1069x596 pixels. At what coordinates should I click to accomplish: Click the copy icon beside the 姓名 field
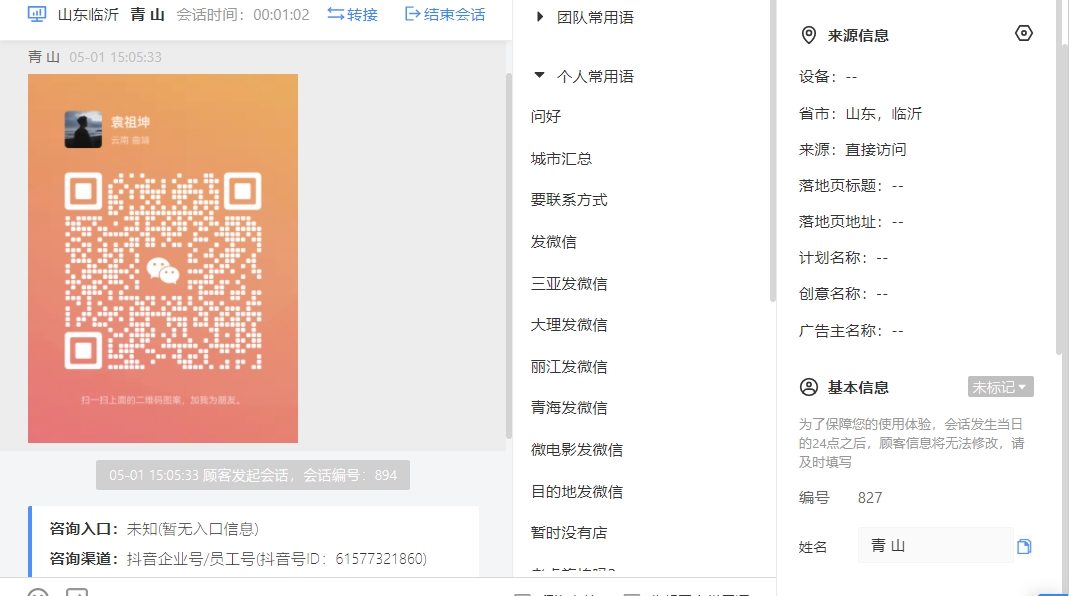(1024, 546)
